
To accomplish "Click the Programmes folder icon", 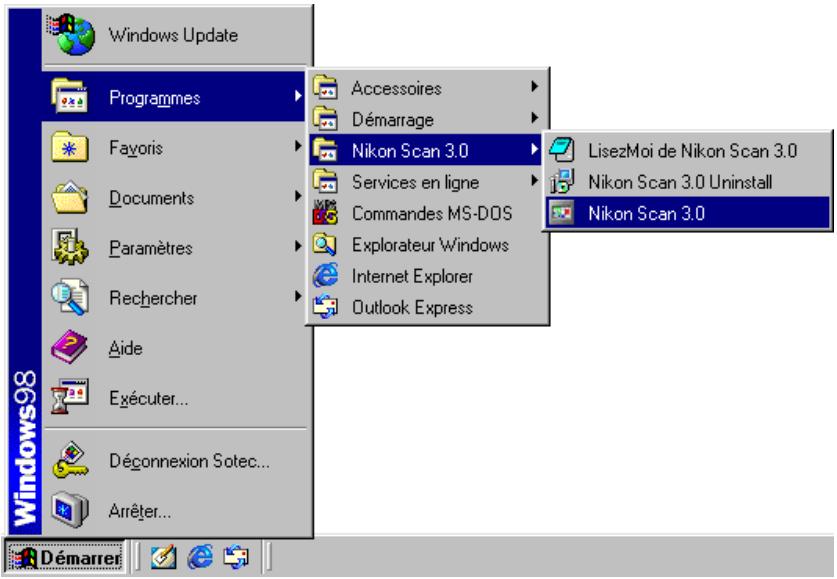I will tap(70, 96).
